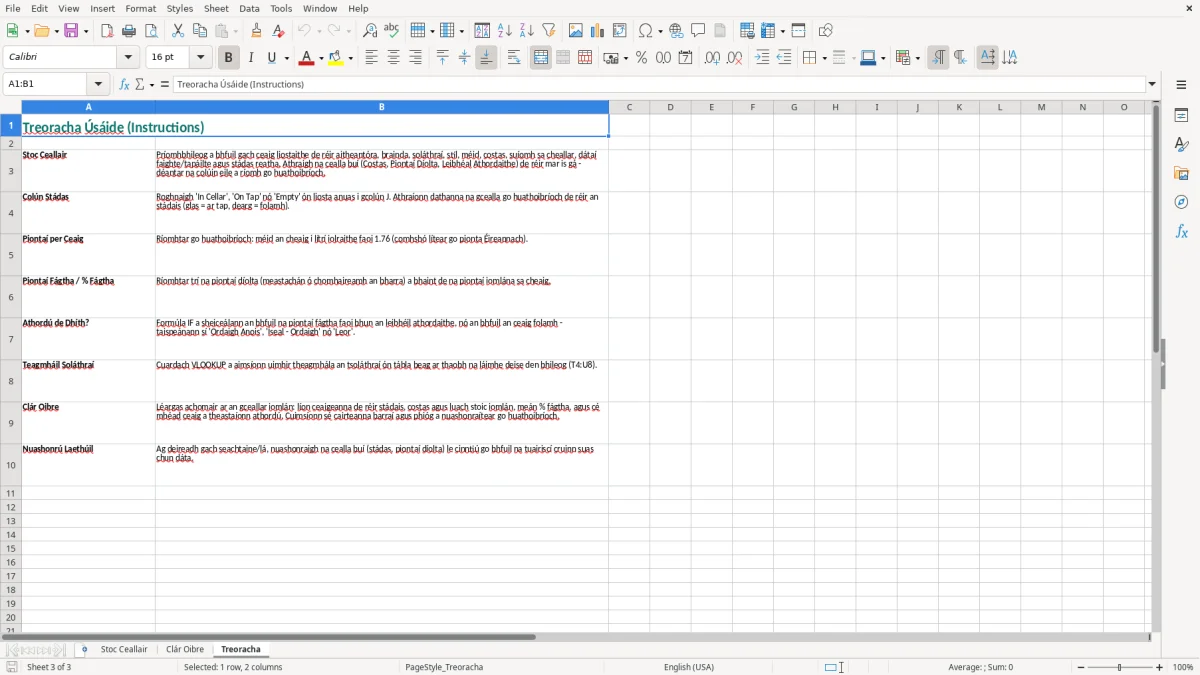Screen dimensions: 1200x675
Task: Export directly as PDF
Action: (107, 31)
